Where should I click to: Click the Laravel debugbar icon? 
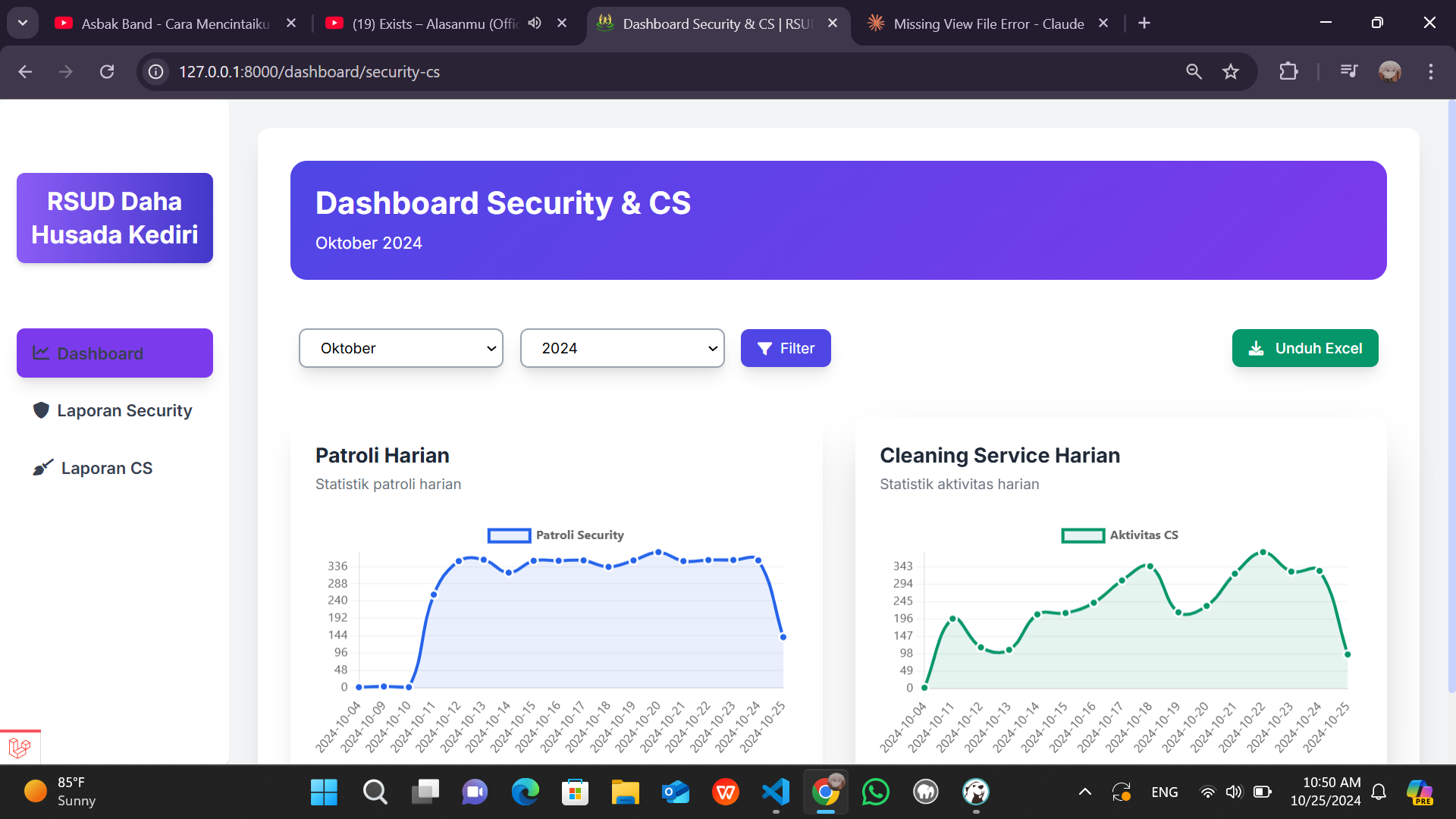[x=20, y=748]
